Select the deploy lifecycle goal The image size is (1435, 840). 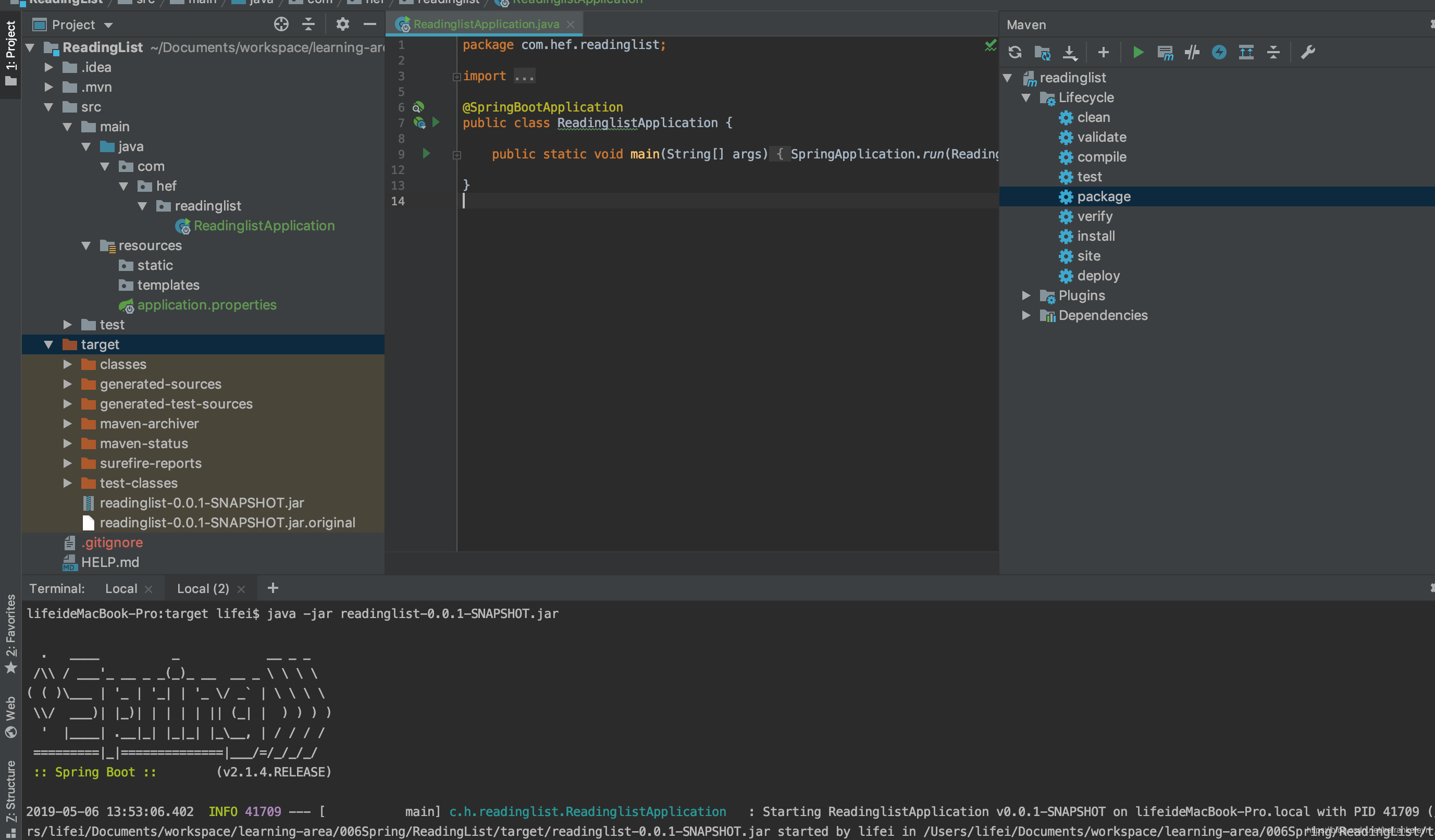(x=1098, y=276)
